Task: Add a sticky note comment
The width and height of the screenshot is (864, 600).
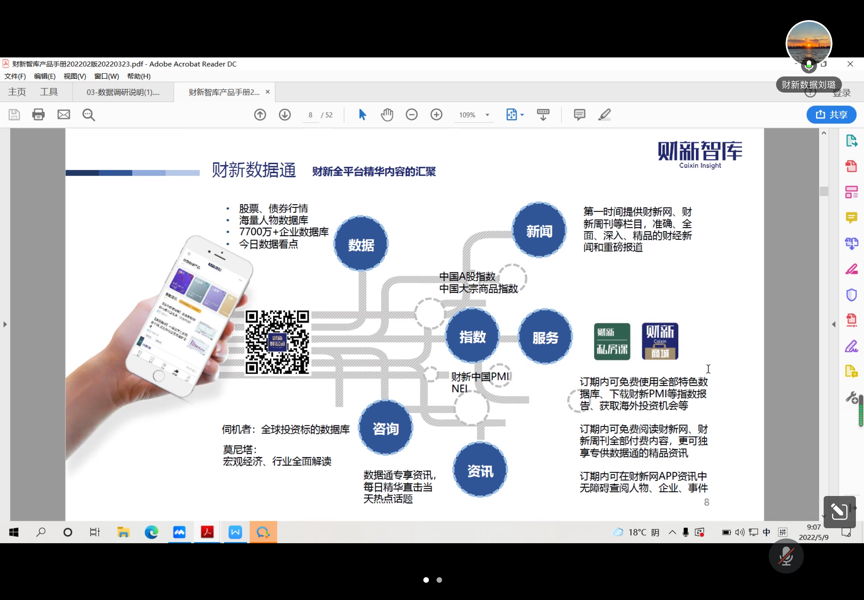Action: tap(579, 115)
